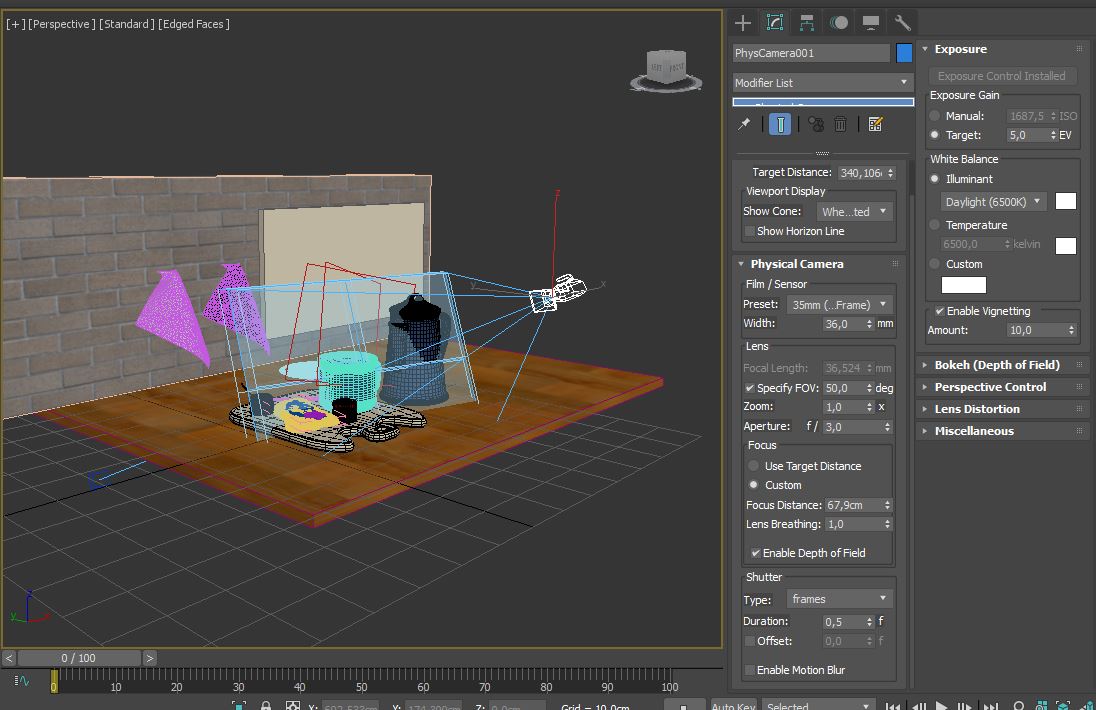Open the Motion panel tab
The image size is (1096, 710).
[839, 22]
